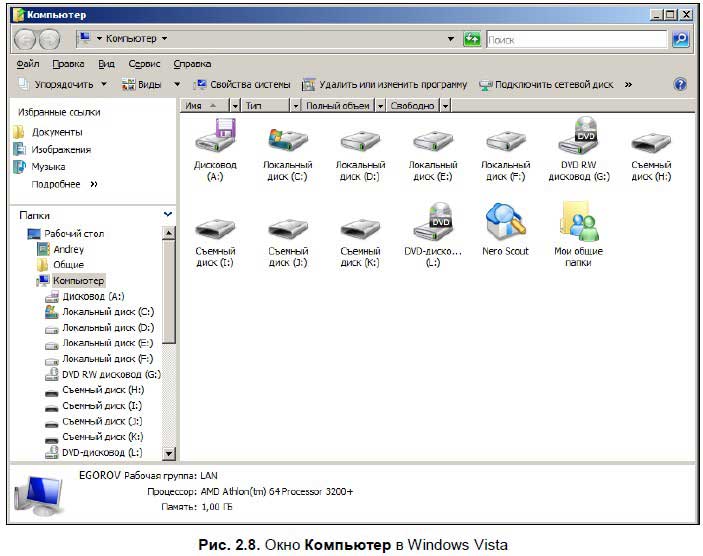This screenshot has width=703, height=556.
Task: Open the 'Упорядочить' toolbar dropdown
Action: (63, 84)
